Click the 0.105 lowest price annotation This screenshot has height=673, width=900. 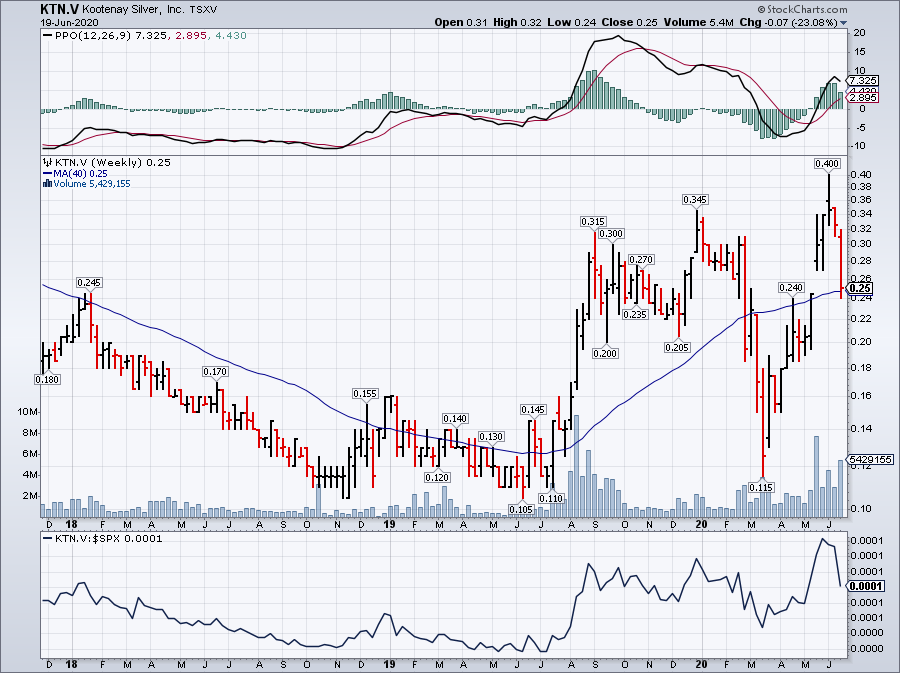tap(521, 509)
